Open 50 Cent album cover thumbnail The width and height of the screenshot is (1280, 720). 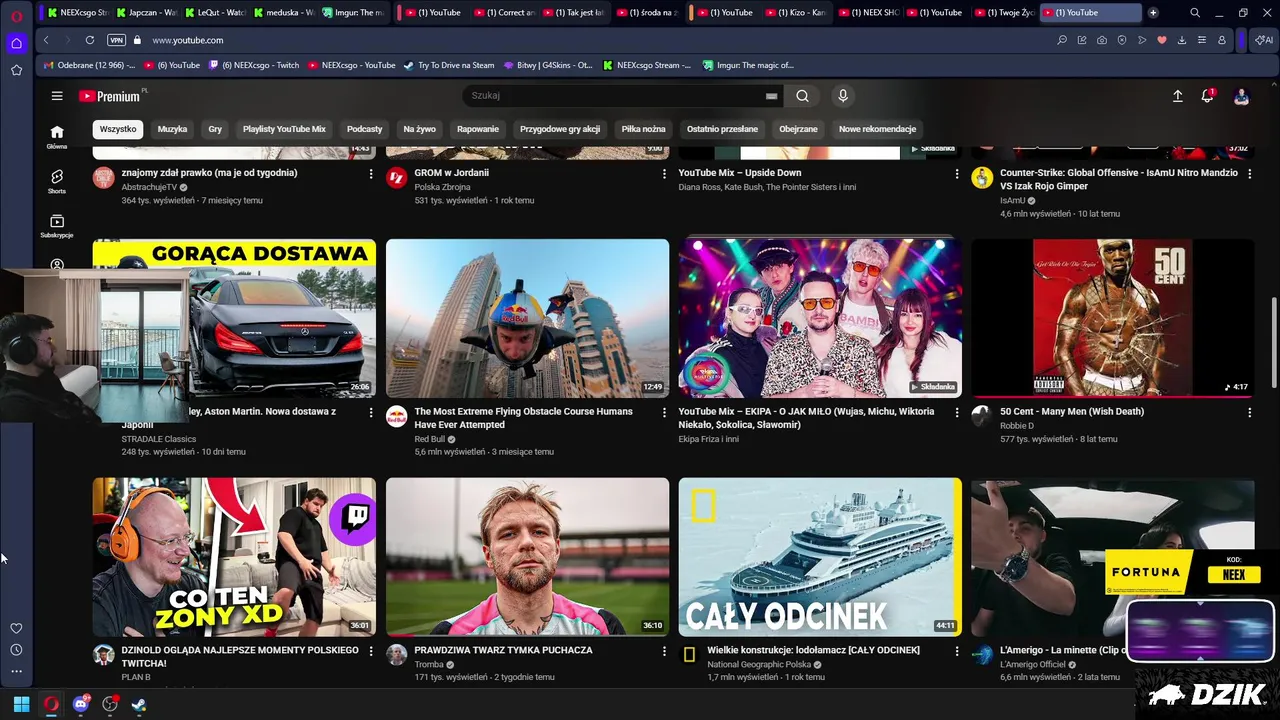click(x=1112, y=318)
